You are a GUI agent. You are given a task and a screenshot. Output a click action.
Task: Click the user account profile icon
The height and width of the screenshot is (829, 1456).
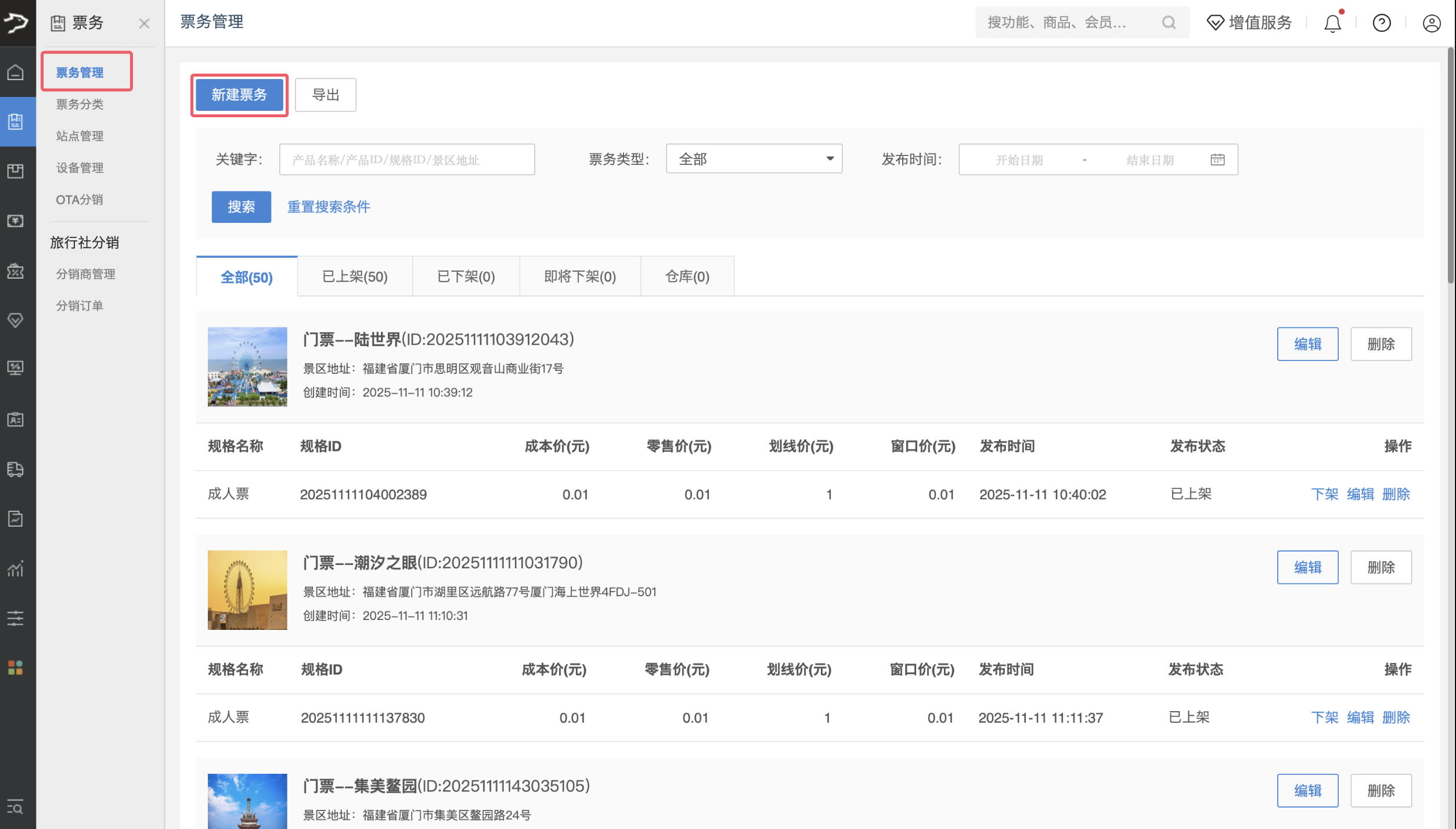1431,23
